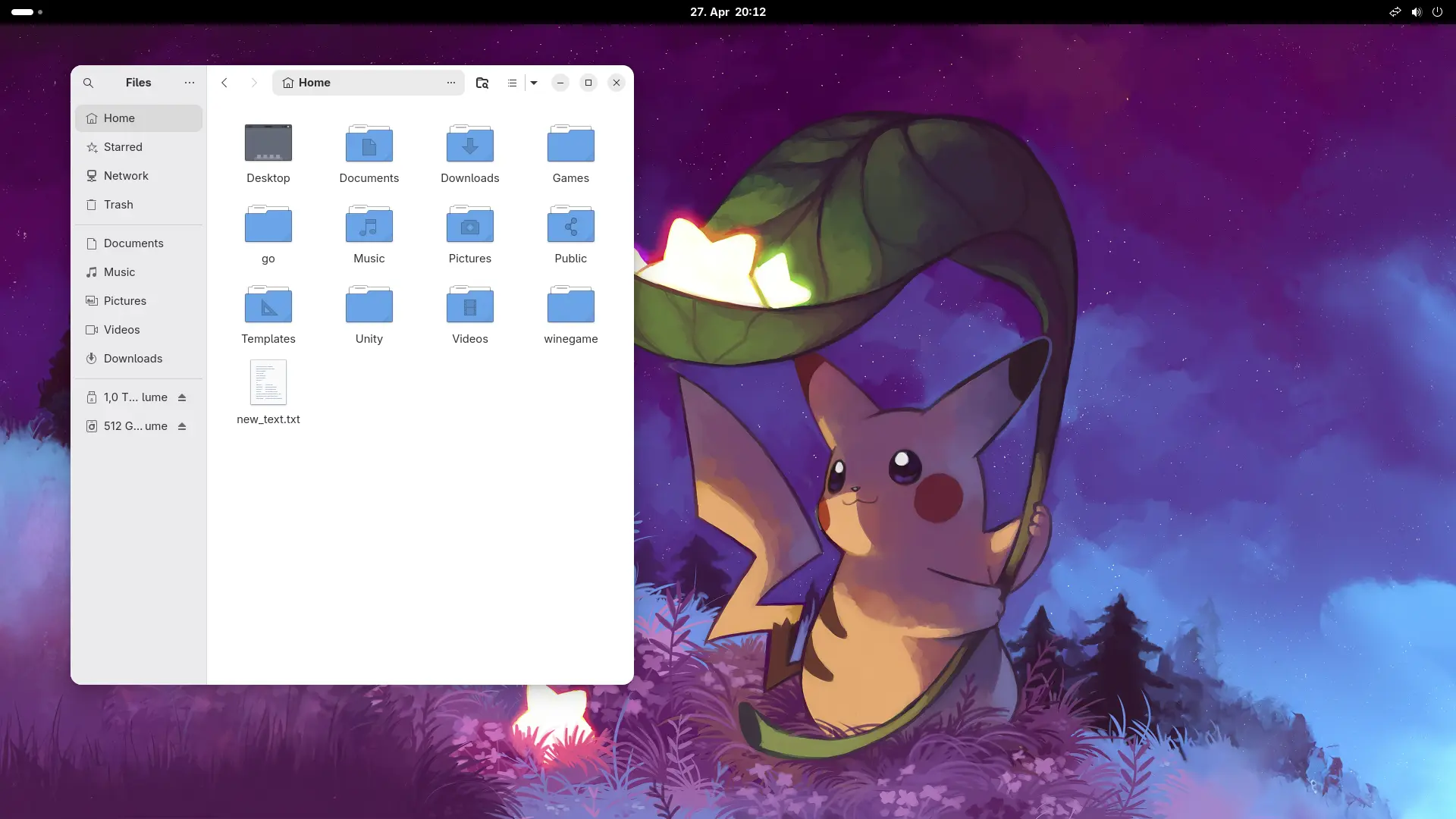This screenshot has width=1456, height=819.
Task: Open Trash in the sidebar
Action: pos(139,205)
